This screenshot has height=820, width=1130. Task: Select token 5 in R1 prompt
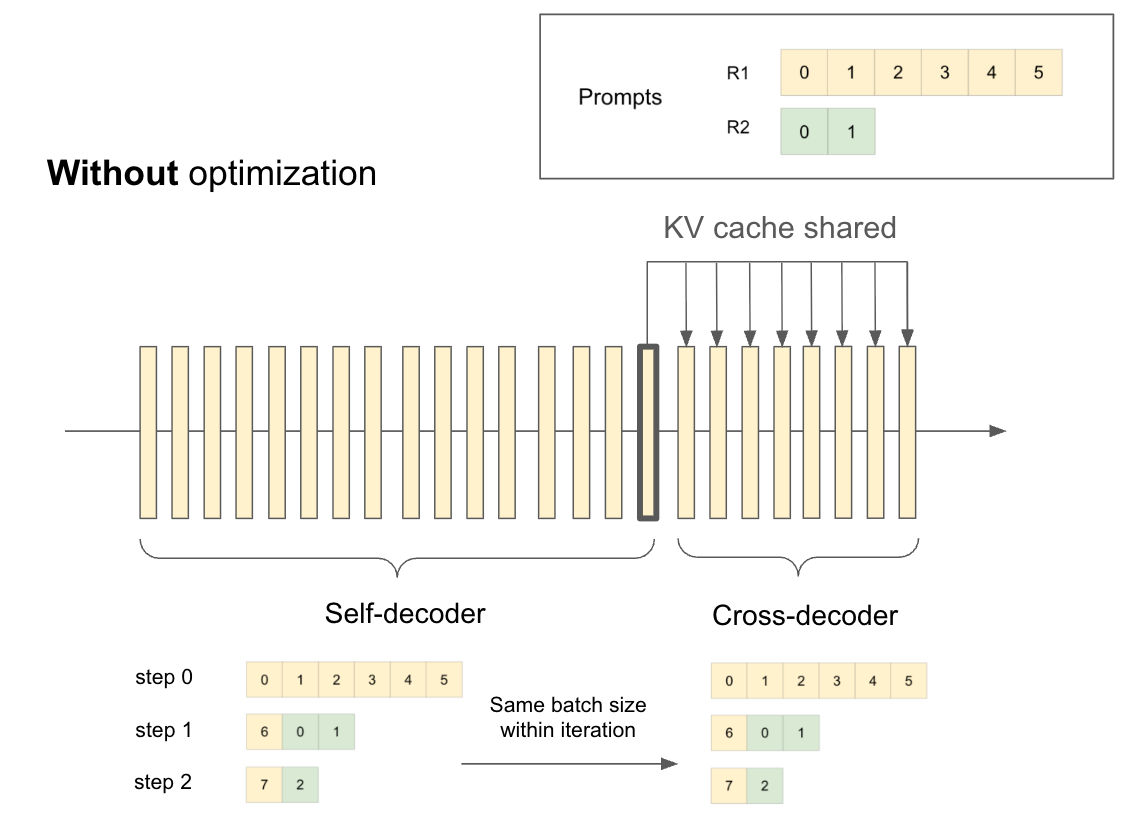1038,73
